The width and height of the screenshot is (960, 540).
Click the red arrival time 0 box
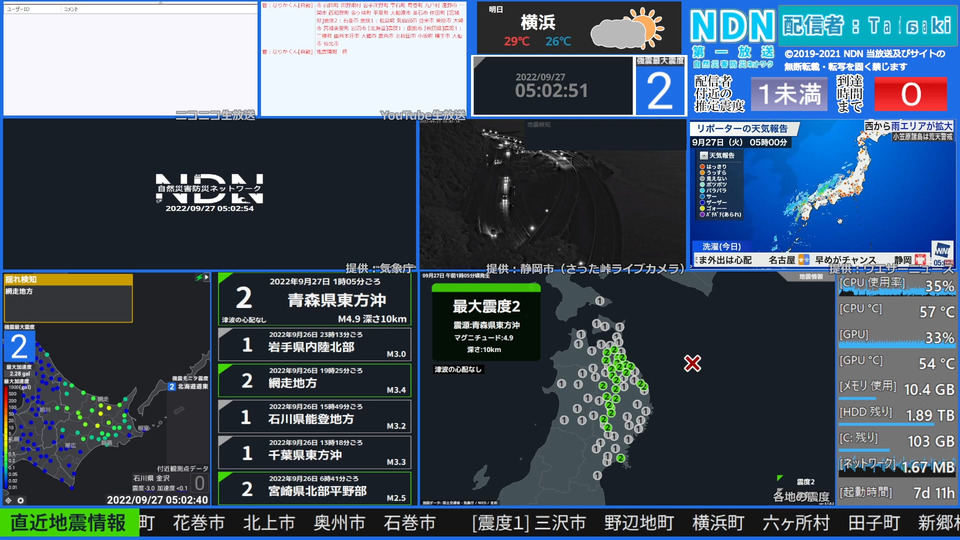[x=910, y=94]
